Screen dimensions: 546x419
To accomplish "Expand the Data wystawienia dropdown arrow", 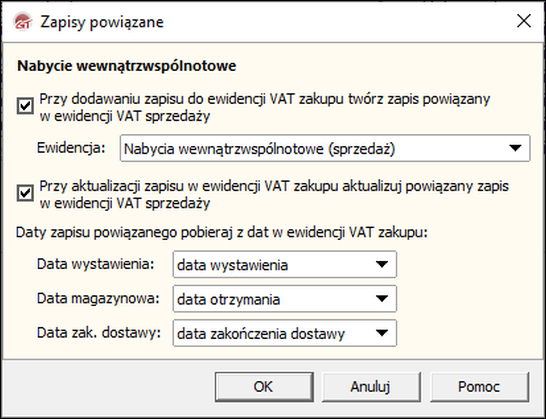I will pyautogui.click(x=382, y=264).
